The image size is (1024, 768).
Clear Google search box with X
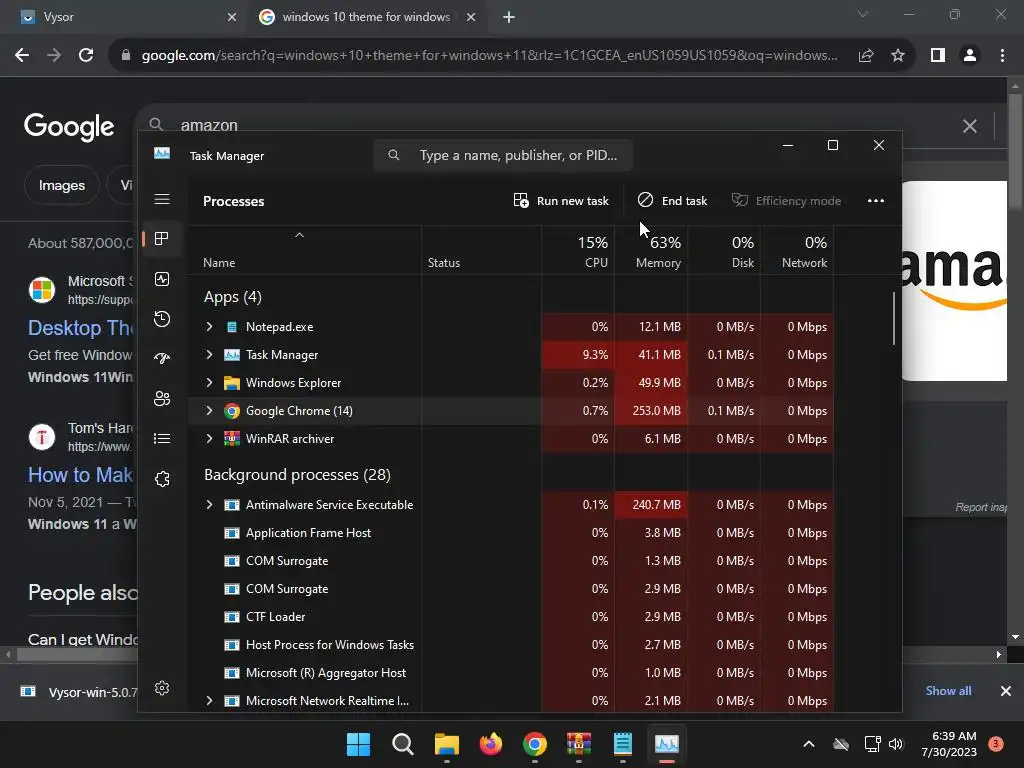coord(970,125)
